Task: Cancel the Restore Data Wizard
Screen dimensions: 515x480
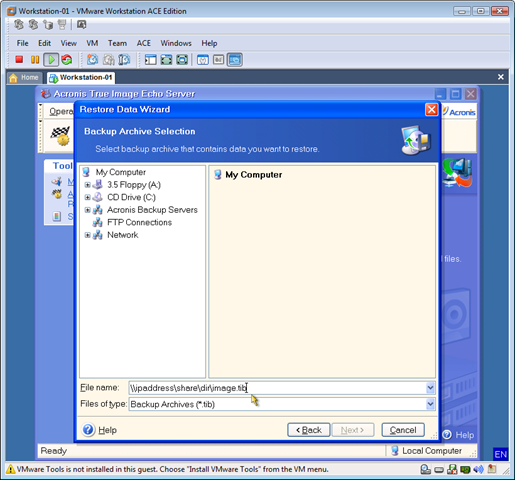Action: (403, 430)
